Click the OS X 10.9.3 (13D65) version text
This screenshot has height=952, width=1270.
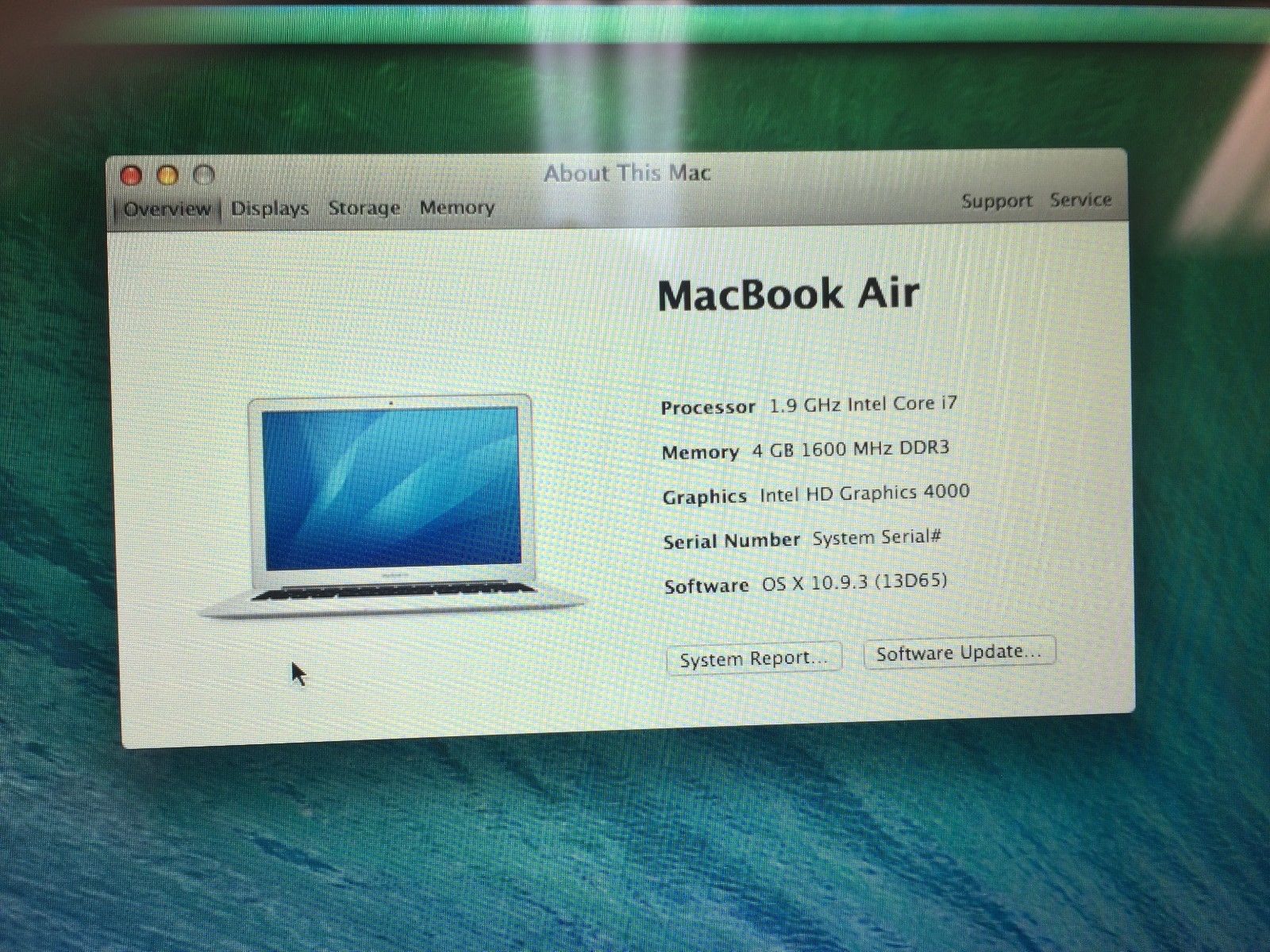click(855, 582)
